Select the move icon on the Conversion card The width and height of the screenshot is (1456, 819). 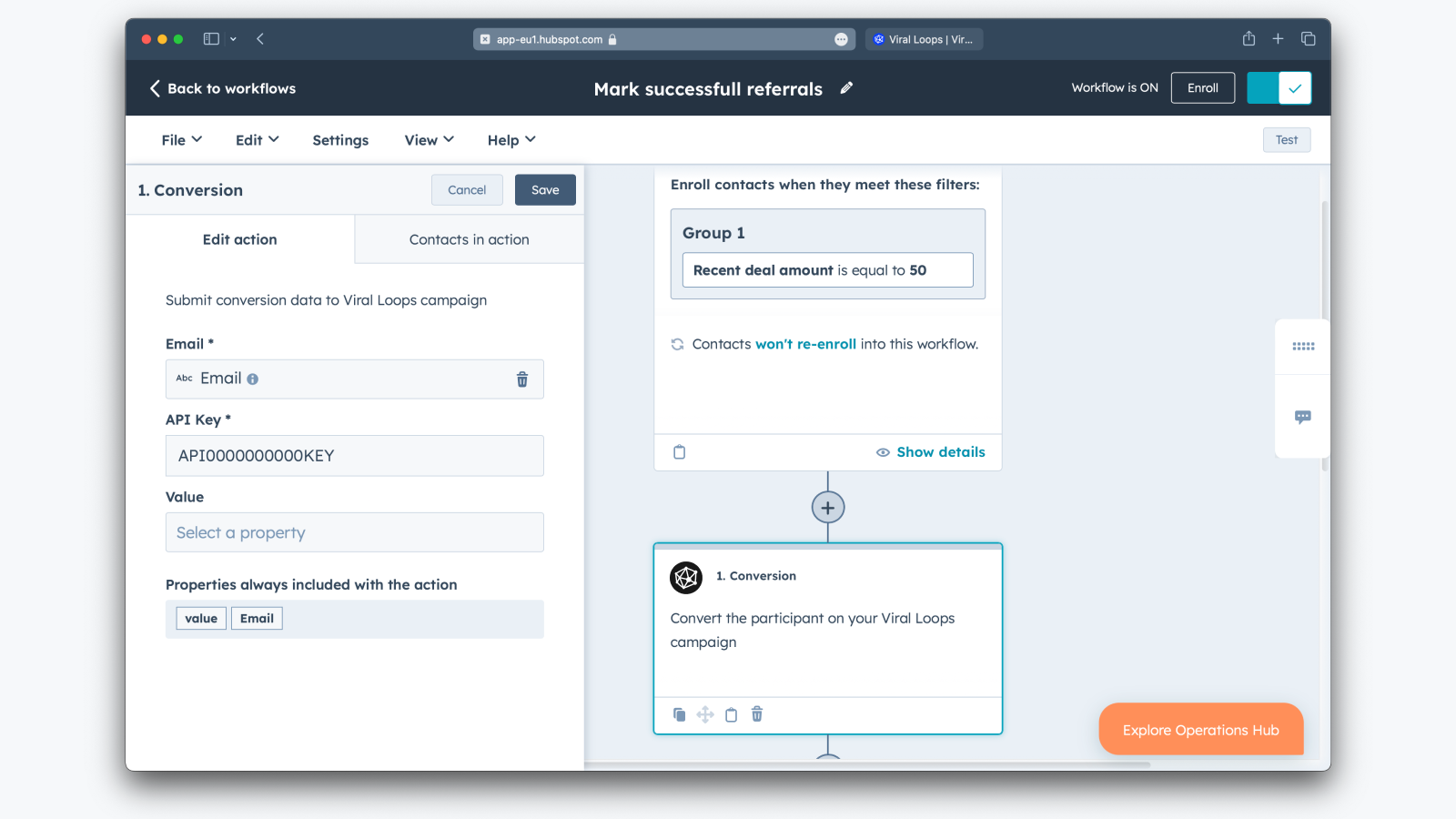(x=705, y=714)
